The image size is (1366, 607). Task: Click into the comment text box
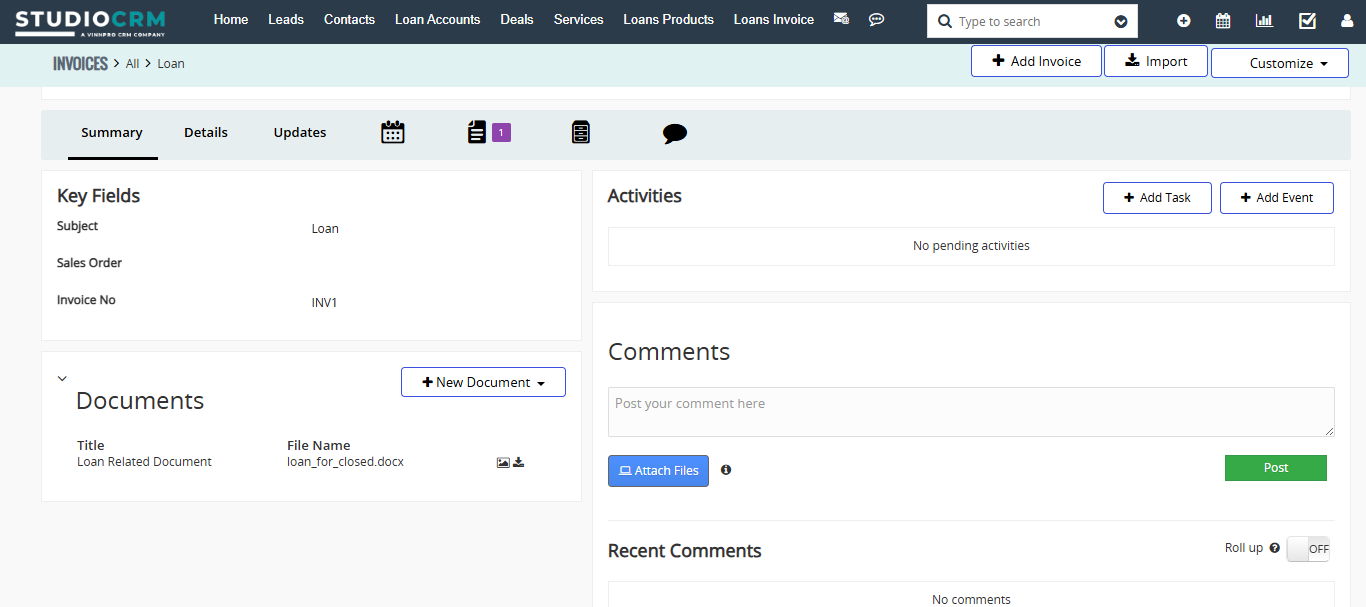[970, 412]
